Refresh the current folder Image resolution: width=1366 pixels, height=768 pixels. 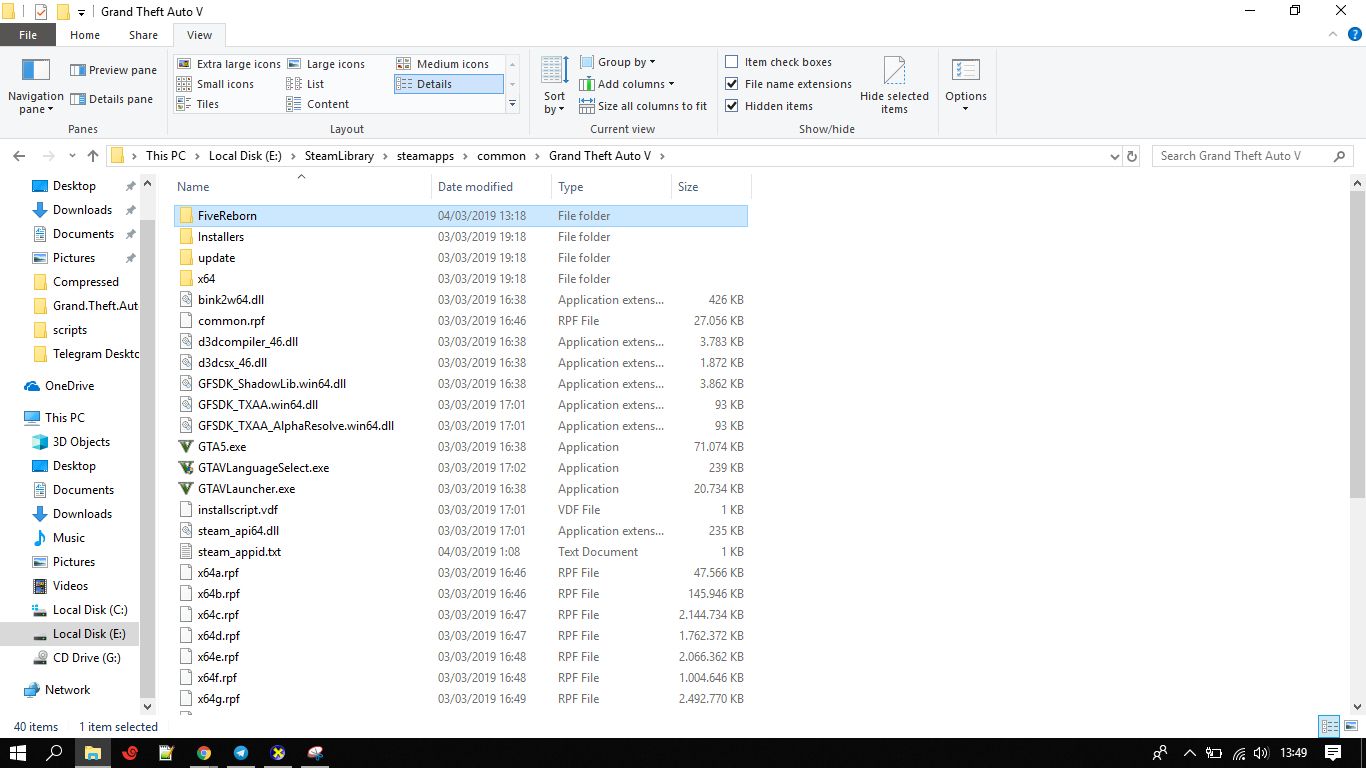(1132, 156)
